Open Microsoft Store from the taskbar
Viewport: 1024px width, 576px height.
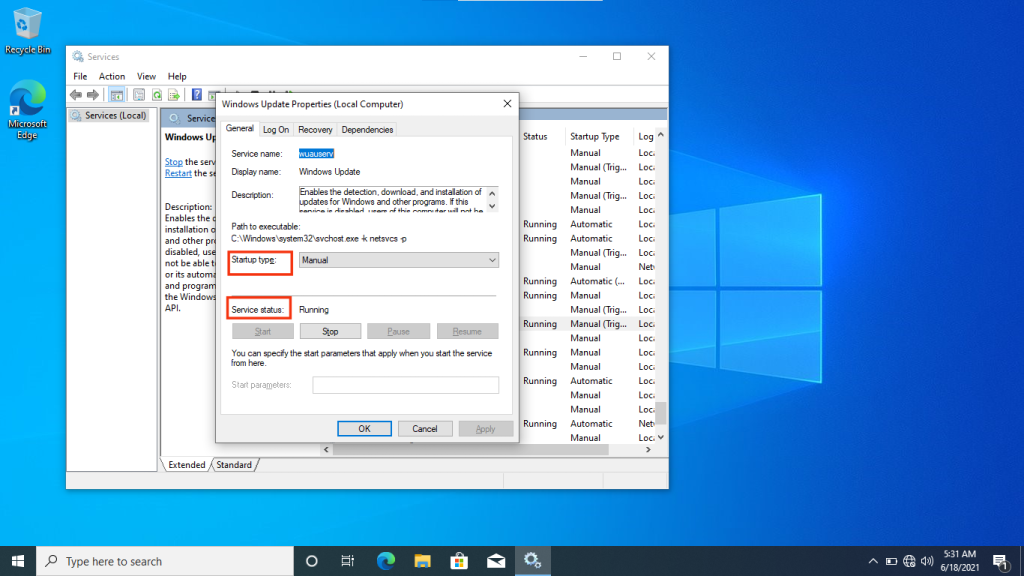459,561
